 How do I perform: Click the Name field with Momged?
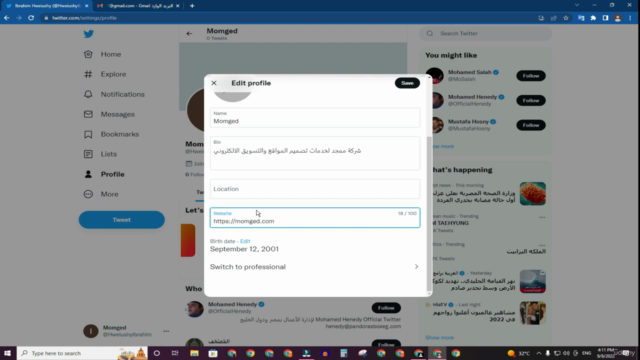[315, 118]
